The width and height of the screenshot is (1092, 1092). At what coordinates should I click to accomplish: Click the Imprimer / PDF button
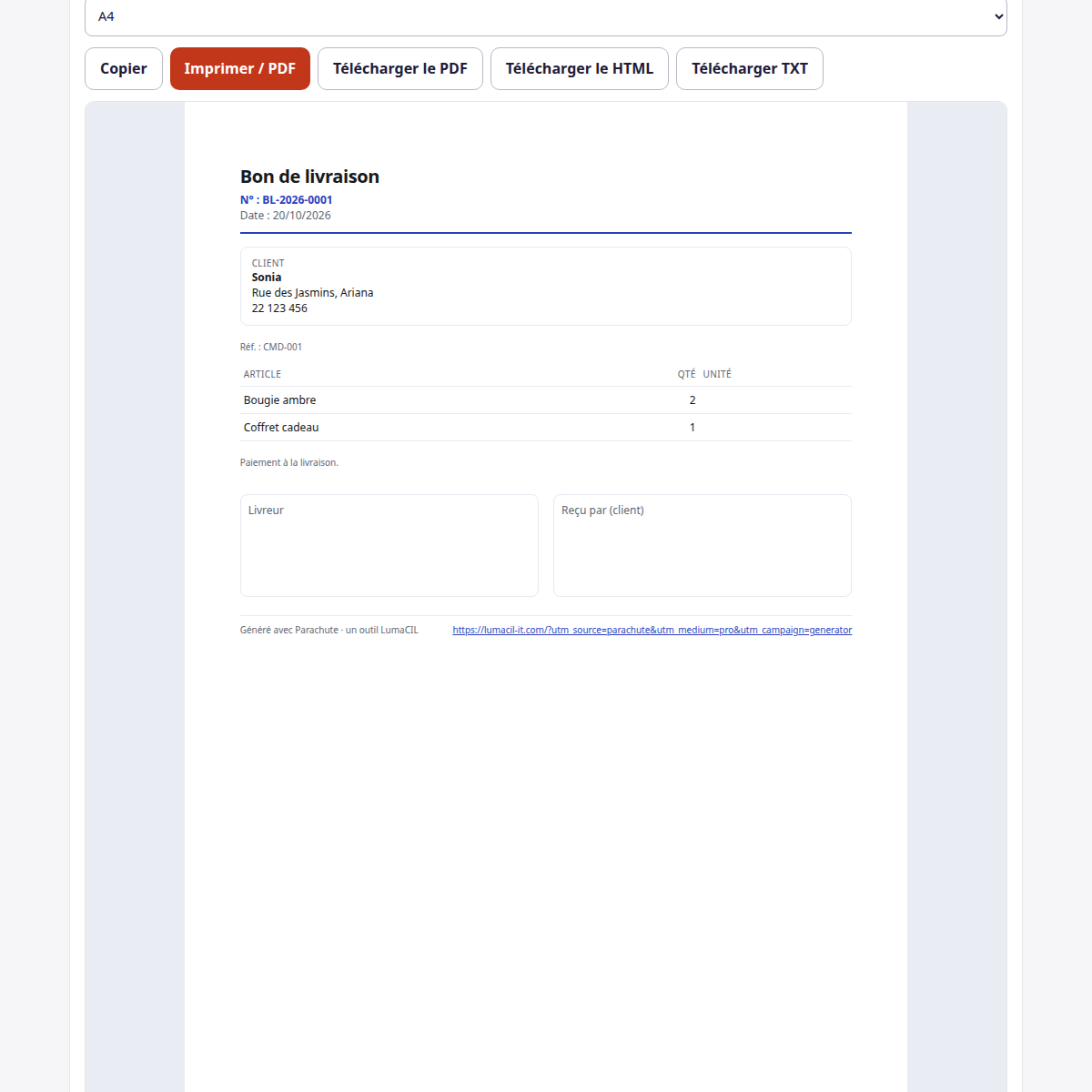[240, 69]
